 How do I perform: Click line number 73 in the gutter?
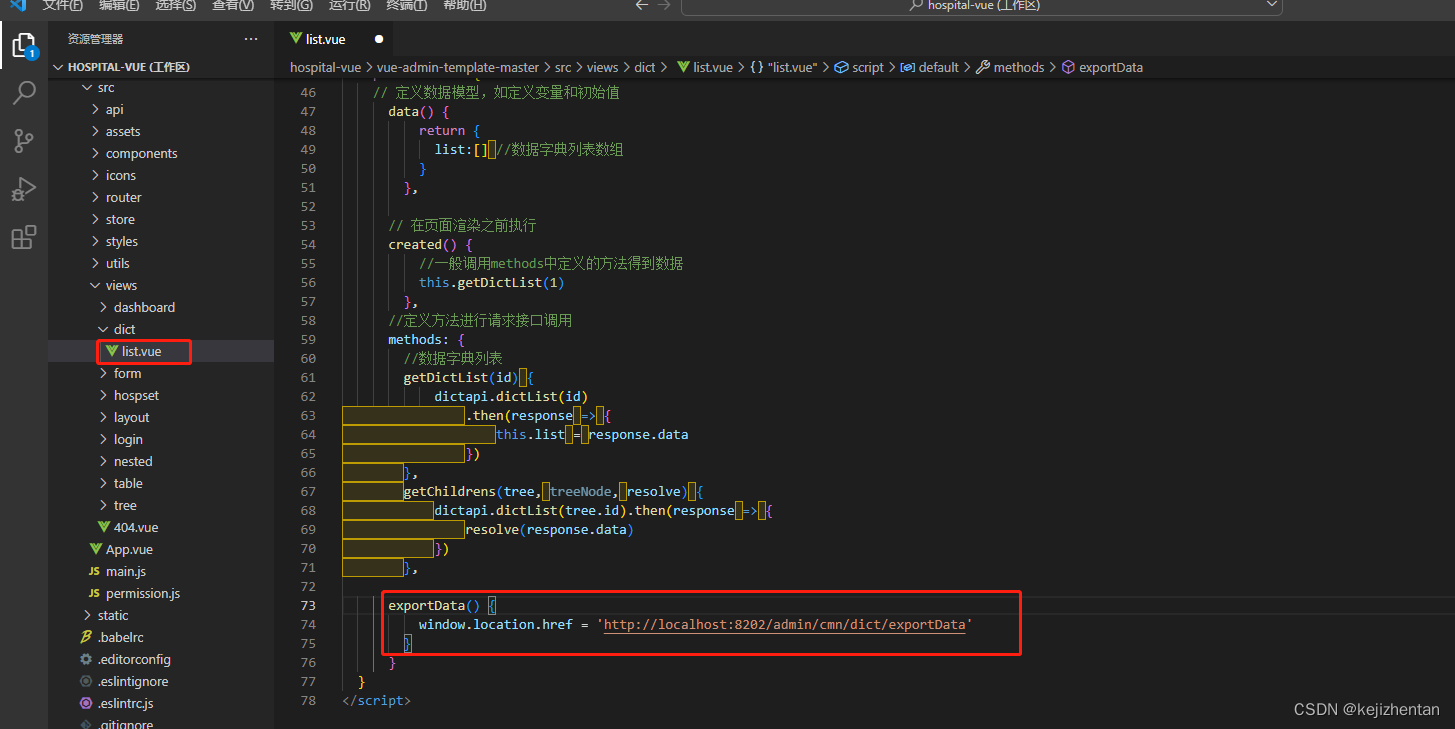(307, 606)
